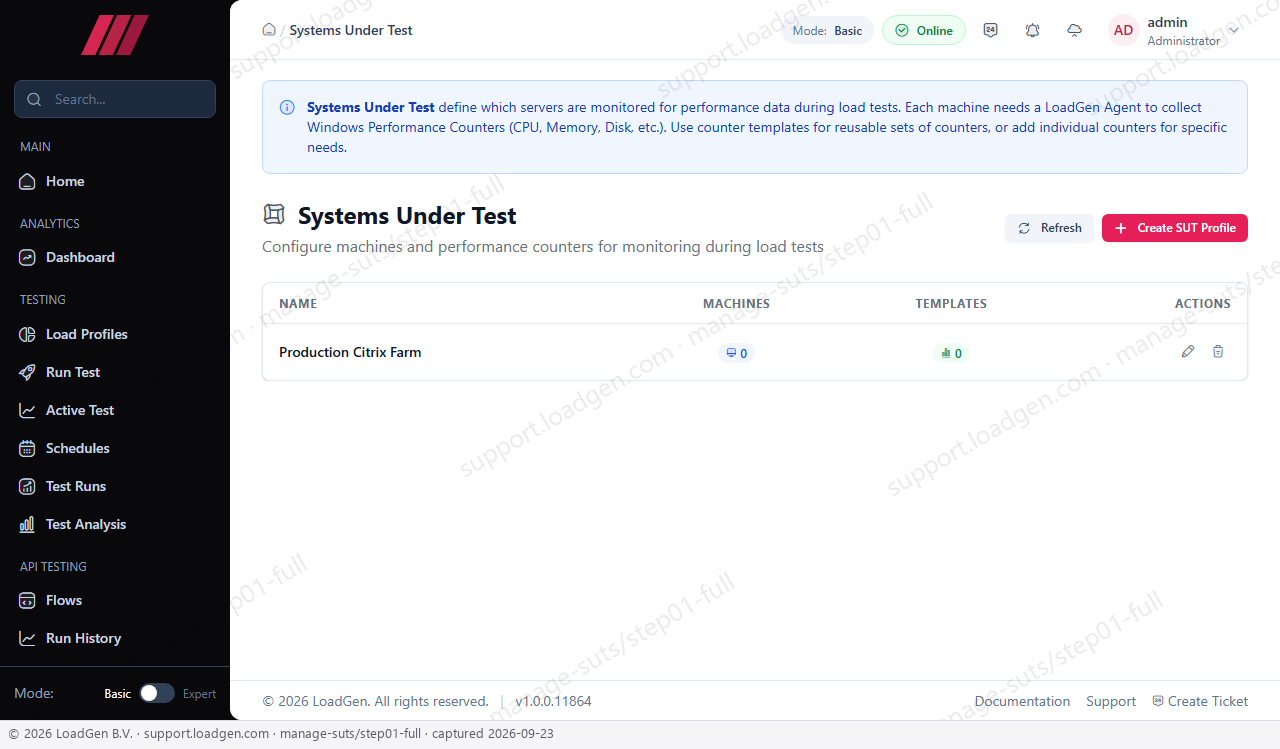The width and height of the screenshot is (1280, 749).
Task: Click the Mode: Basic indicator pill
Action: [827, 30]
